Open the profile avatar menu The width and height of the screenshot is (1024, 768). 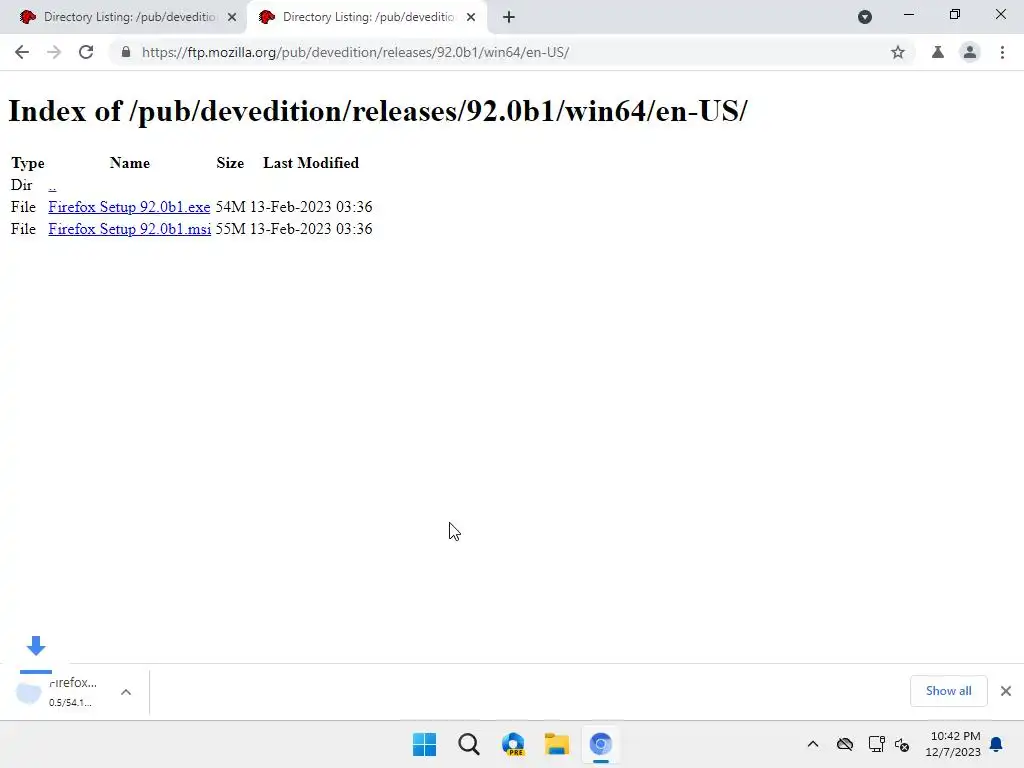(970, 52)
